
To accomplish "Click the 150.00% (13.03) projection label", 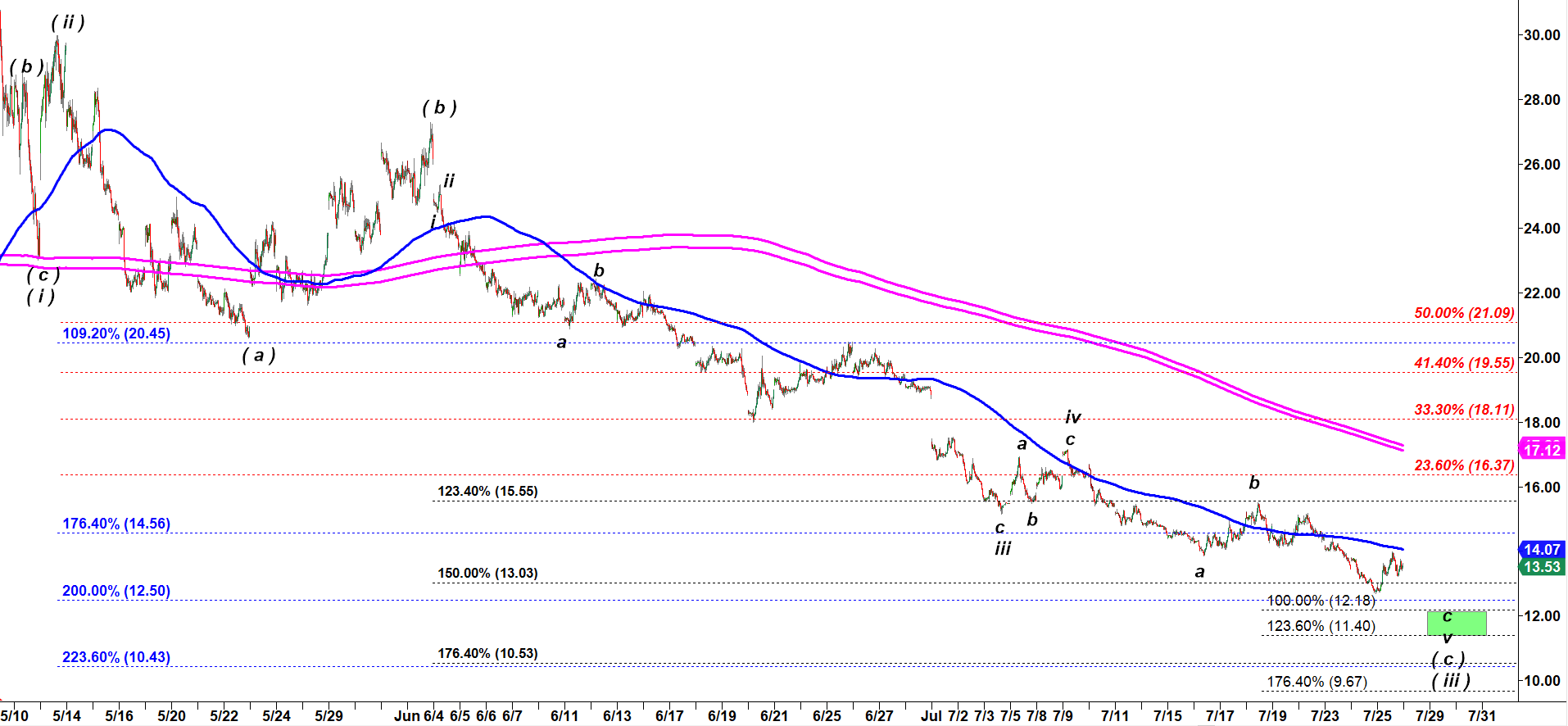I will (x=487, y=573).
